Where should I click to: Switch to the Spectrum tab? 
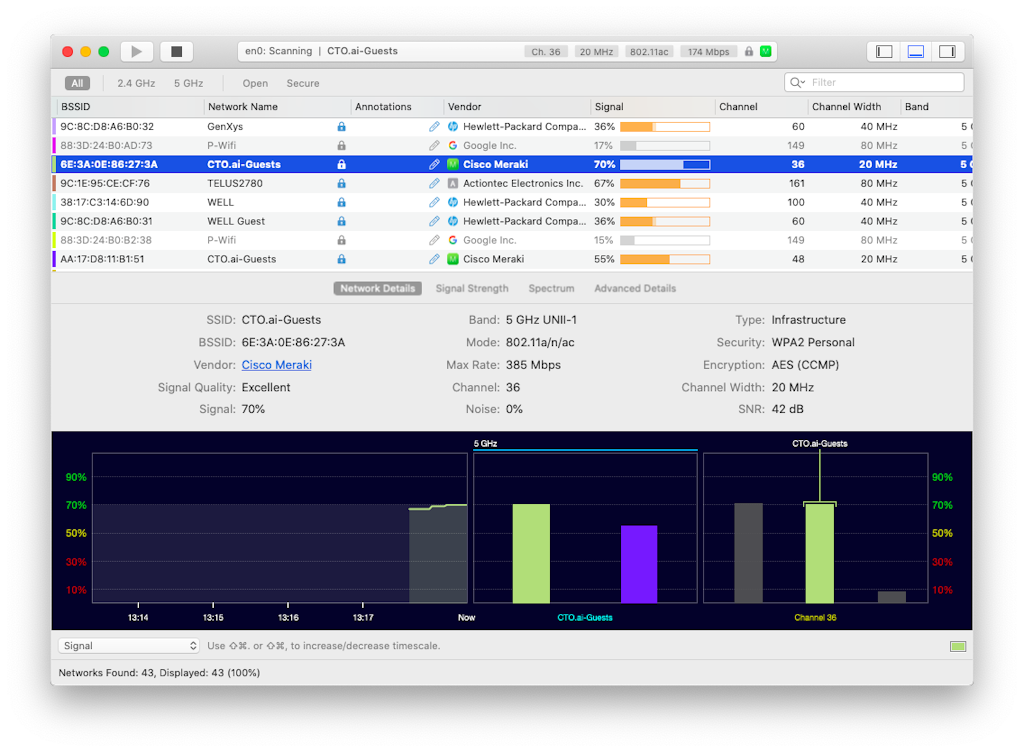pos(551,288)
